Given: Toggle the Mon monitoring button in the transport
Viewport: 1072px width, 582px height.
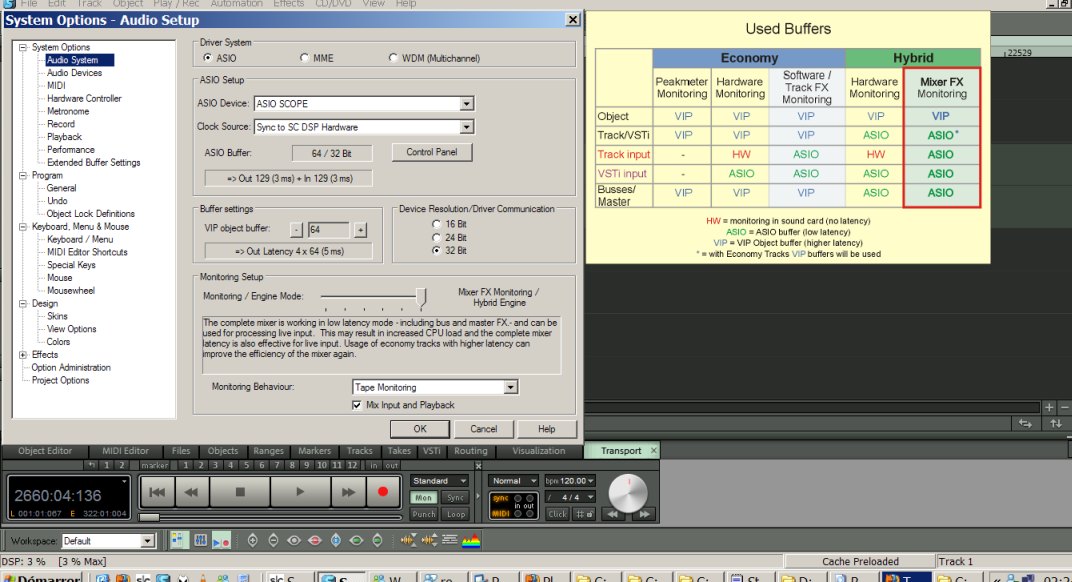Looking at the screenshot, I should 423,498.
